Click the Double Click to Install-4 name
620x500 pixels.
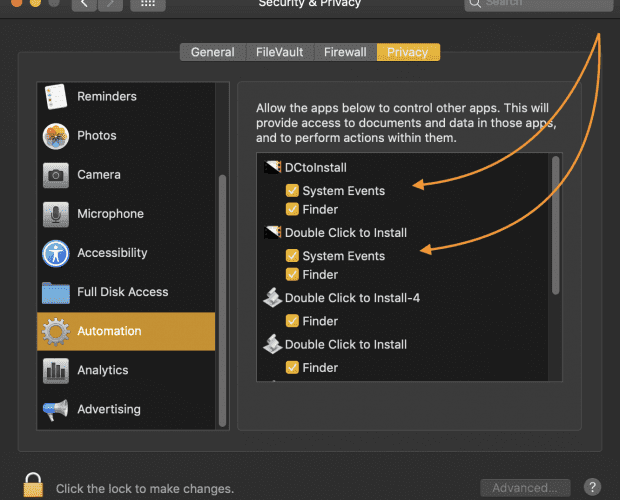click(352, 298)
